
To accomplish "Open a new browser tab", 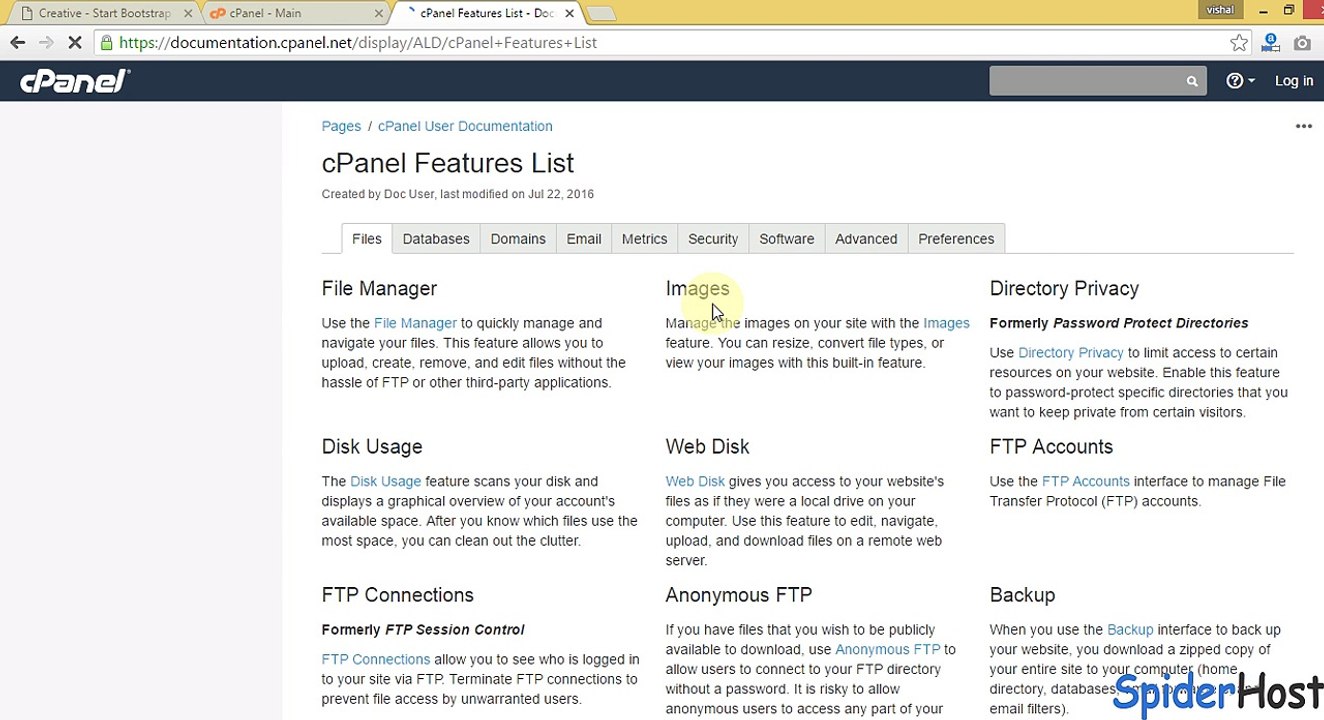I will click(x=600, y=13).
